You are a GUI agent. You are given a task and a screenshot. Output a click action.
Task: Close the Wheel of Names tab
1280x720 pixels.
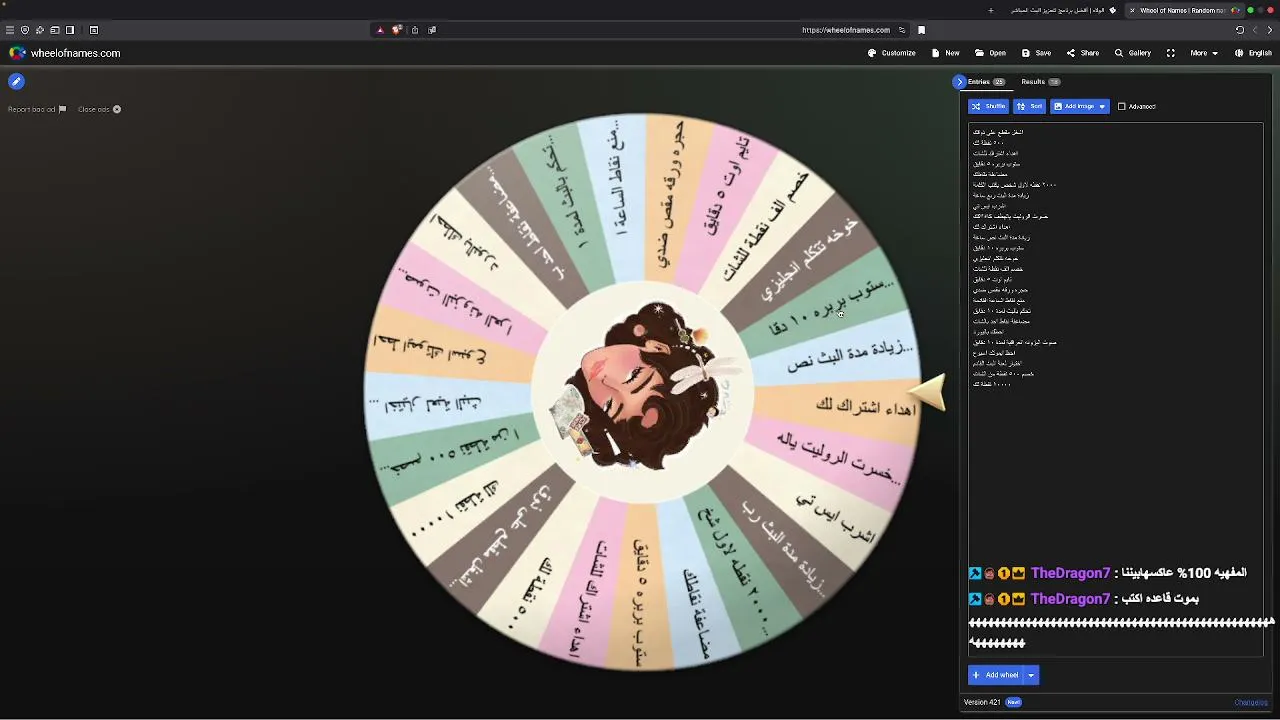pyautogui.click(x=1132, y=10)
